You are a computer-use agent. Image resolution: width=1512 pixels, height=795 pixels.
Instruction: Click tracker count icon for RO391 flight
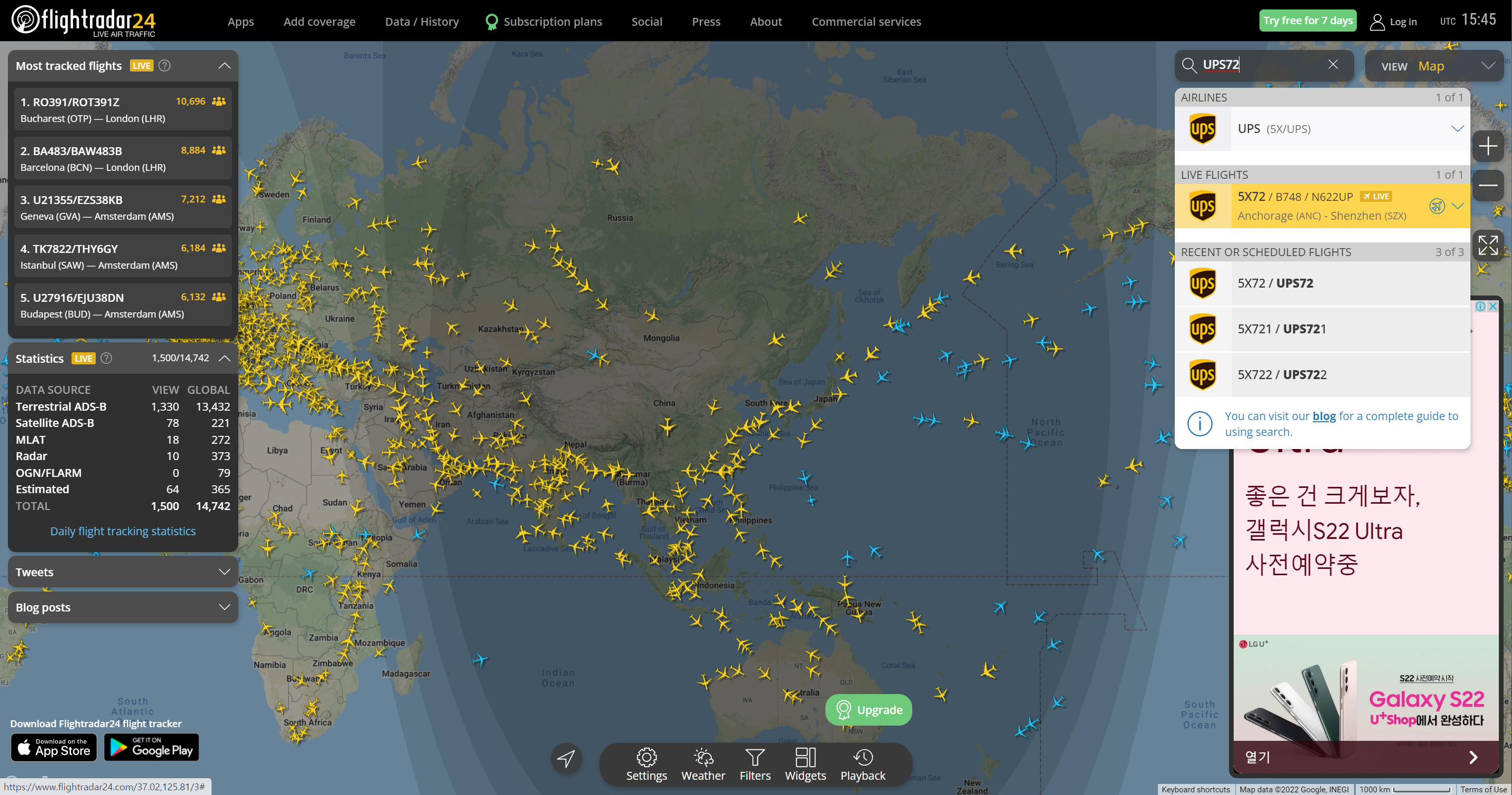(x=218, y=101)
